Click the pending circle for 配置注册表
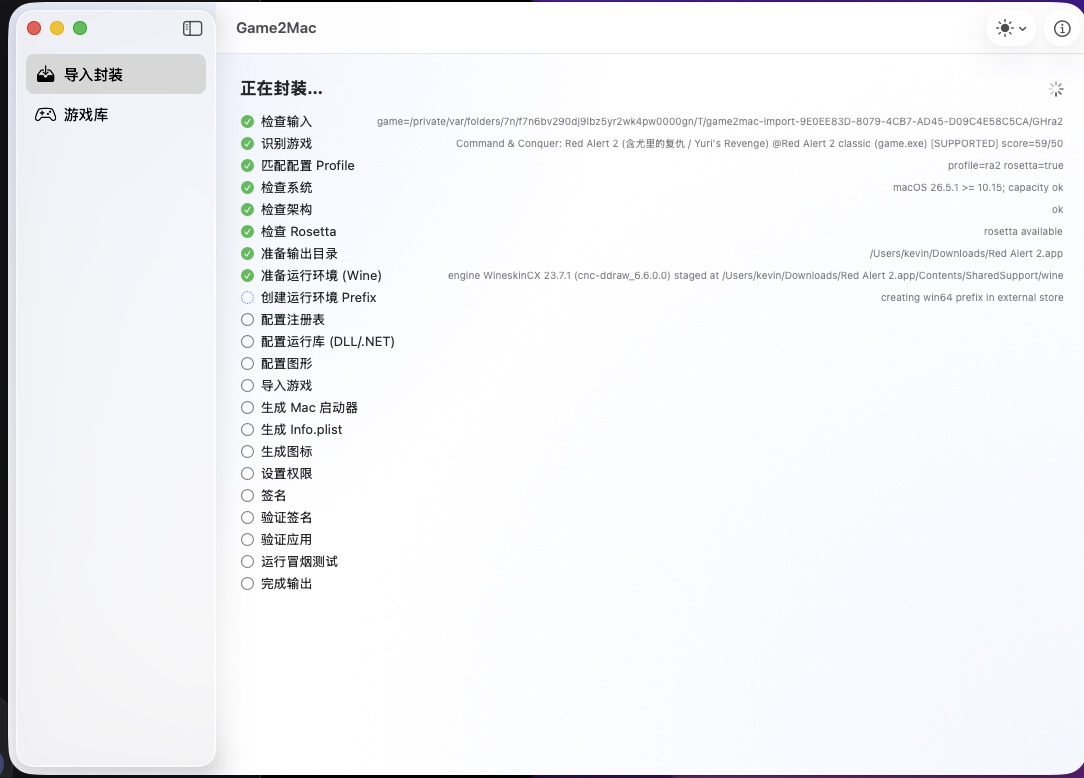 247,319
